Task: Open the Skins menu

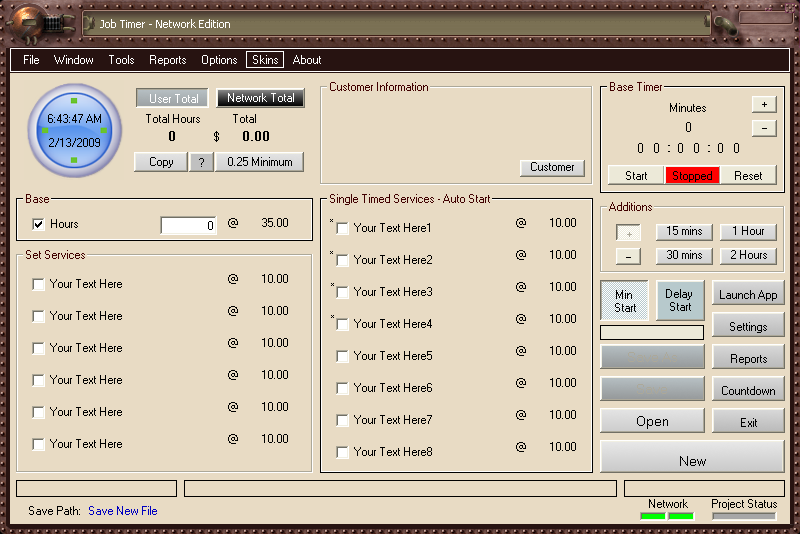Action: click(265, 60)
